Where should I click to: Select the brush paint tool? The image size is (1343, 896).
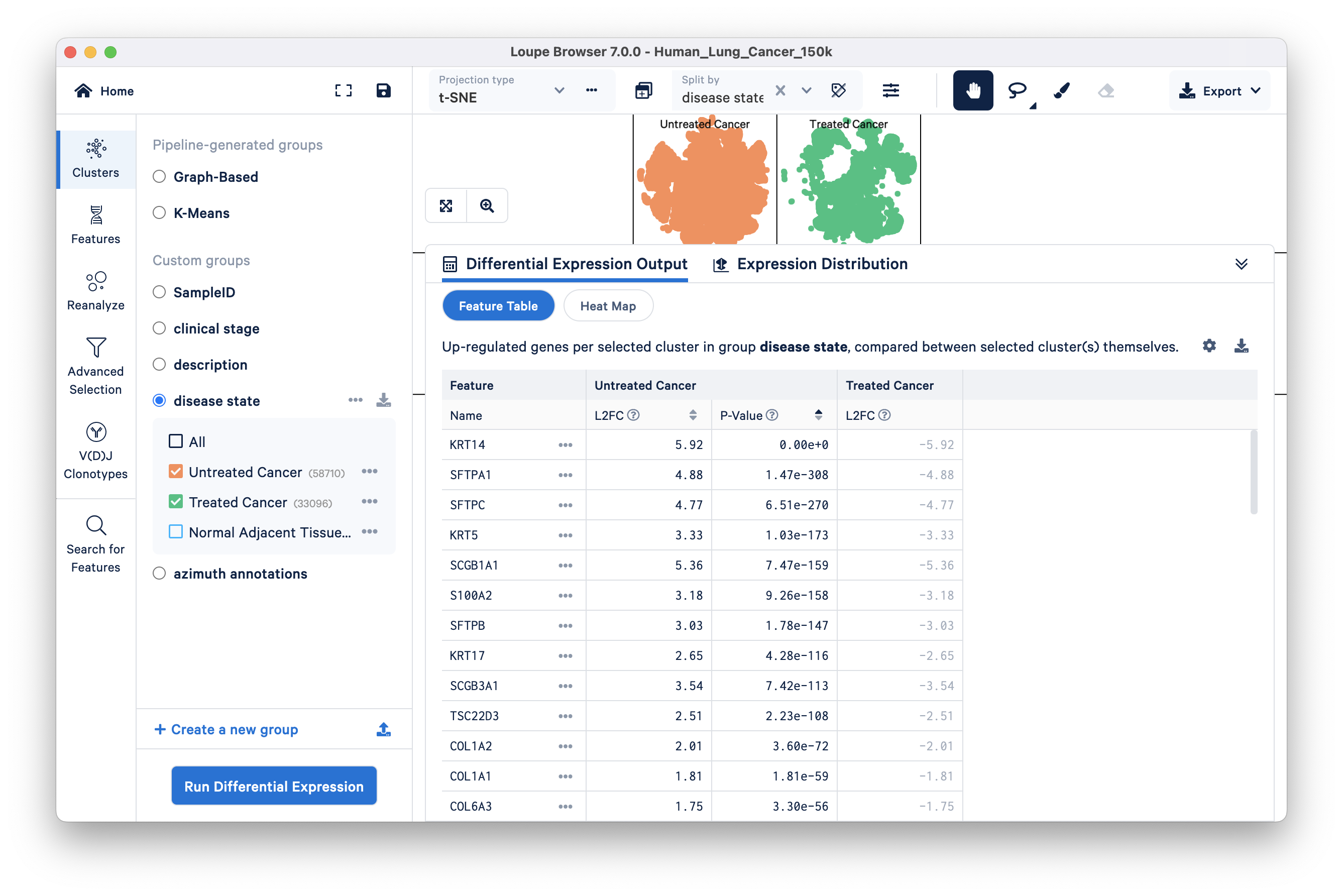click(x=1061, y=90)
